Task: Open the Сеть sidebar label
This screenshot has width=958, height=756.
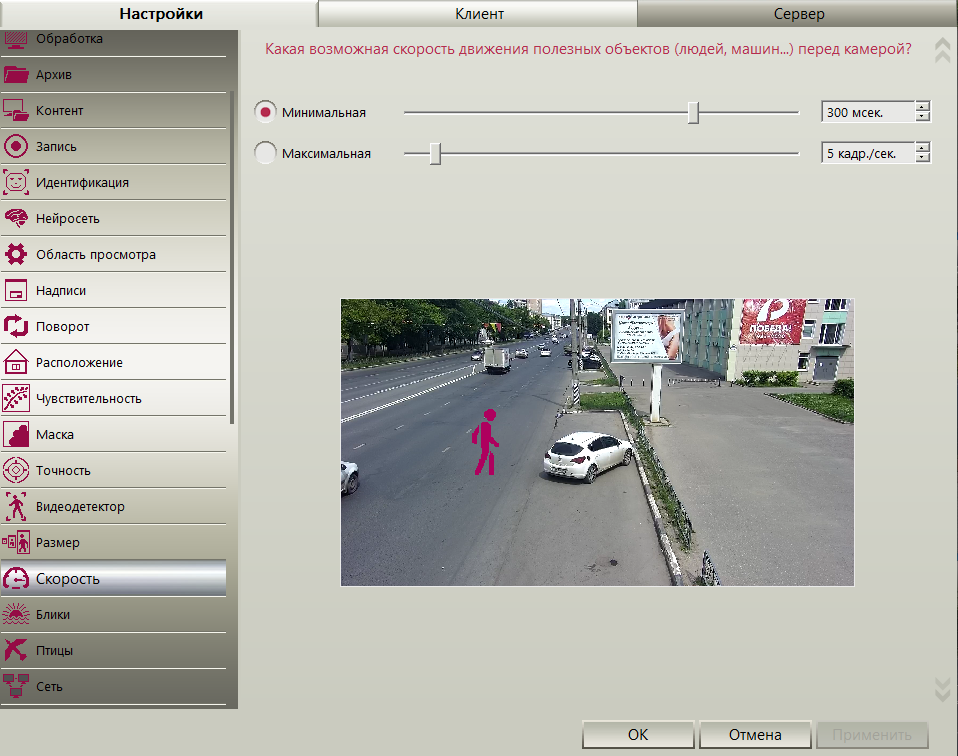Action: point(49,687)
